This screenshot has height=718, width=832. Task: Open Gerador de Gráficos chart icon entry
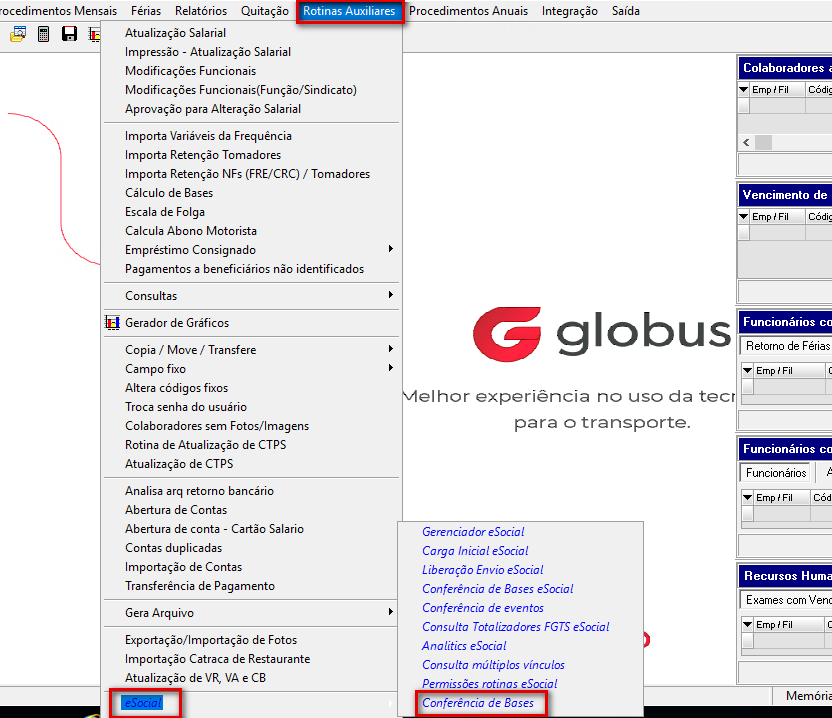[x=112, y=323]
